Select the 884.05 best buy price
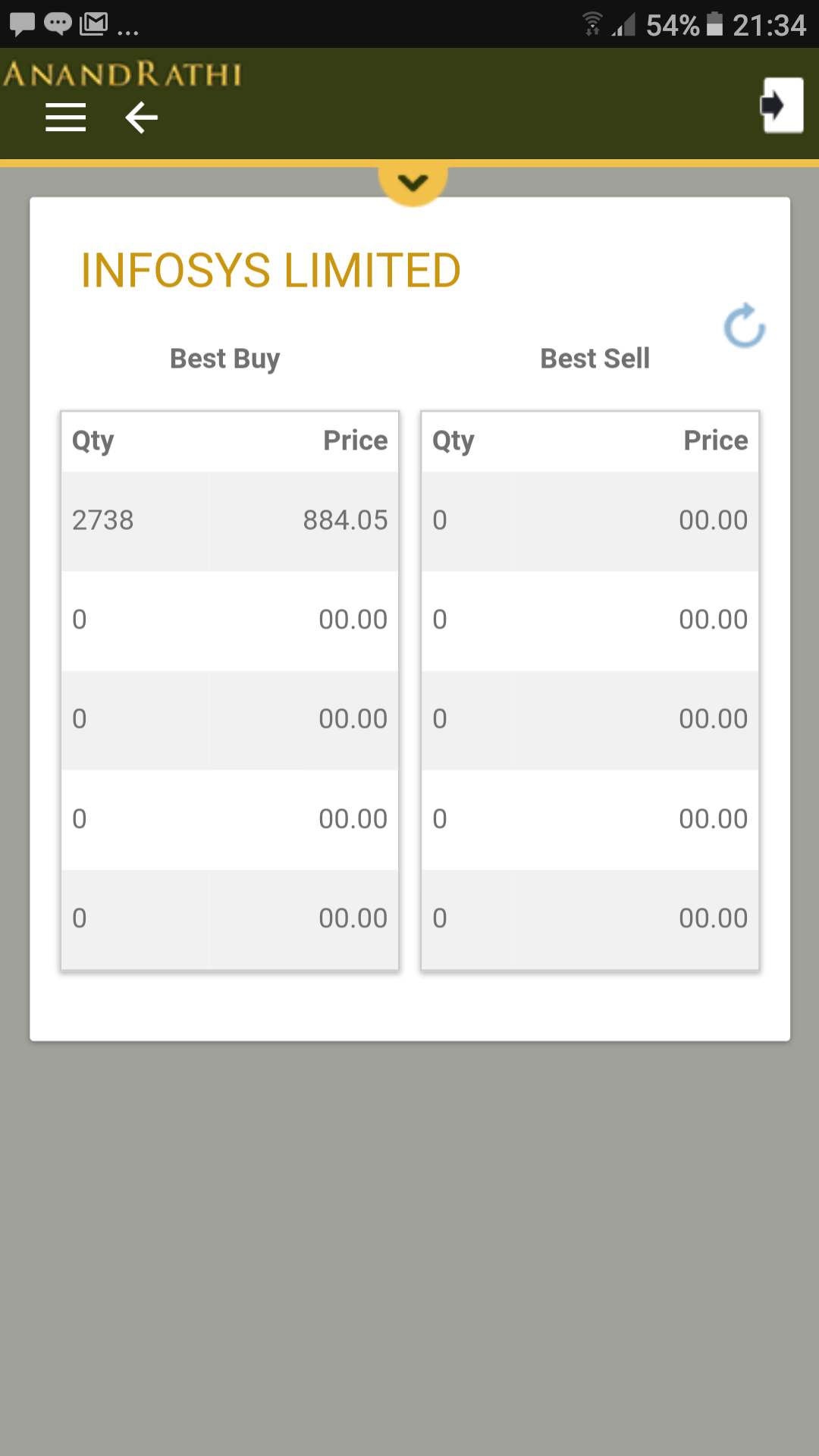The height and width of the screenshot is (1456, 819). [345, 520]
